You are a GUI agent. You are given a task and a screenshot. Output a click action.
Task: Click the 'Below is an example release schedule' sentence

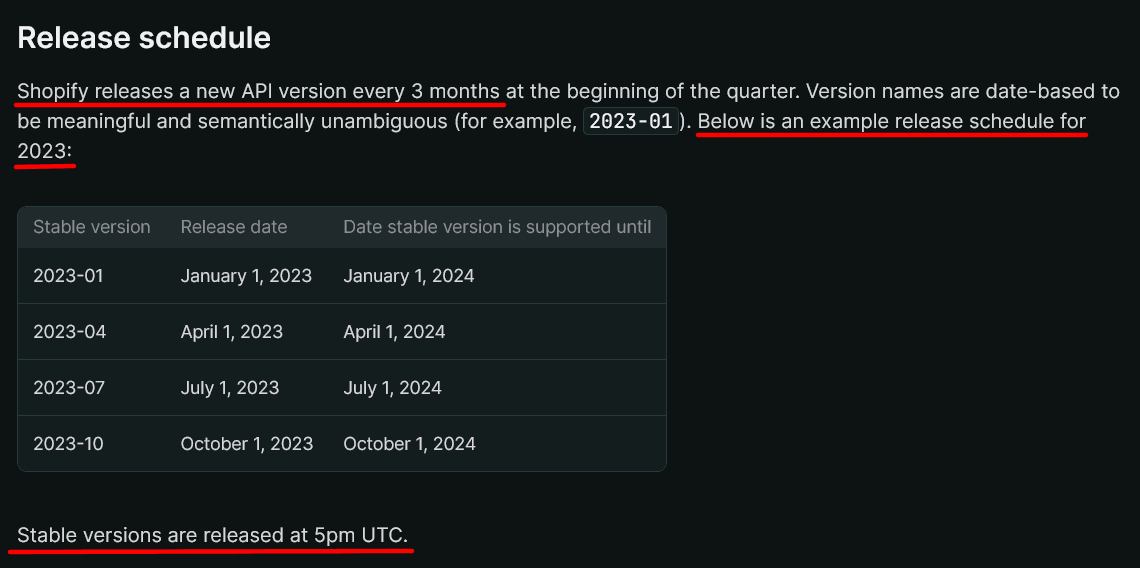pos(890,122)
